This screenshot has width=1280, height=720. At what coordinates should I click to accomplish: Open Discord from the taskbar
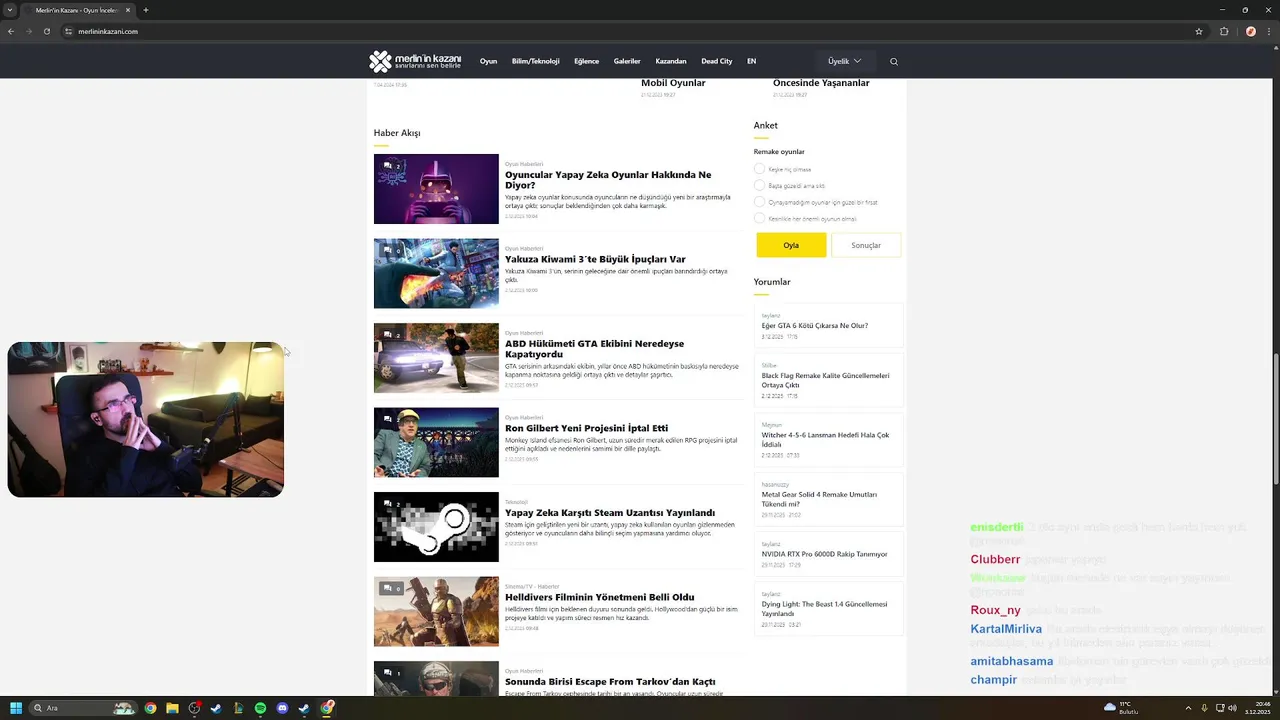282,708
